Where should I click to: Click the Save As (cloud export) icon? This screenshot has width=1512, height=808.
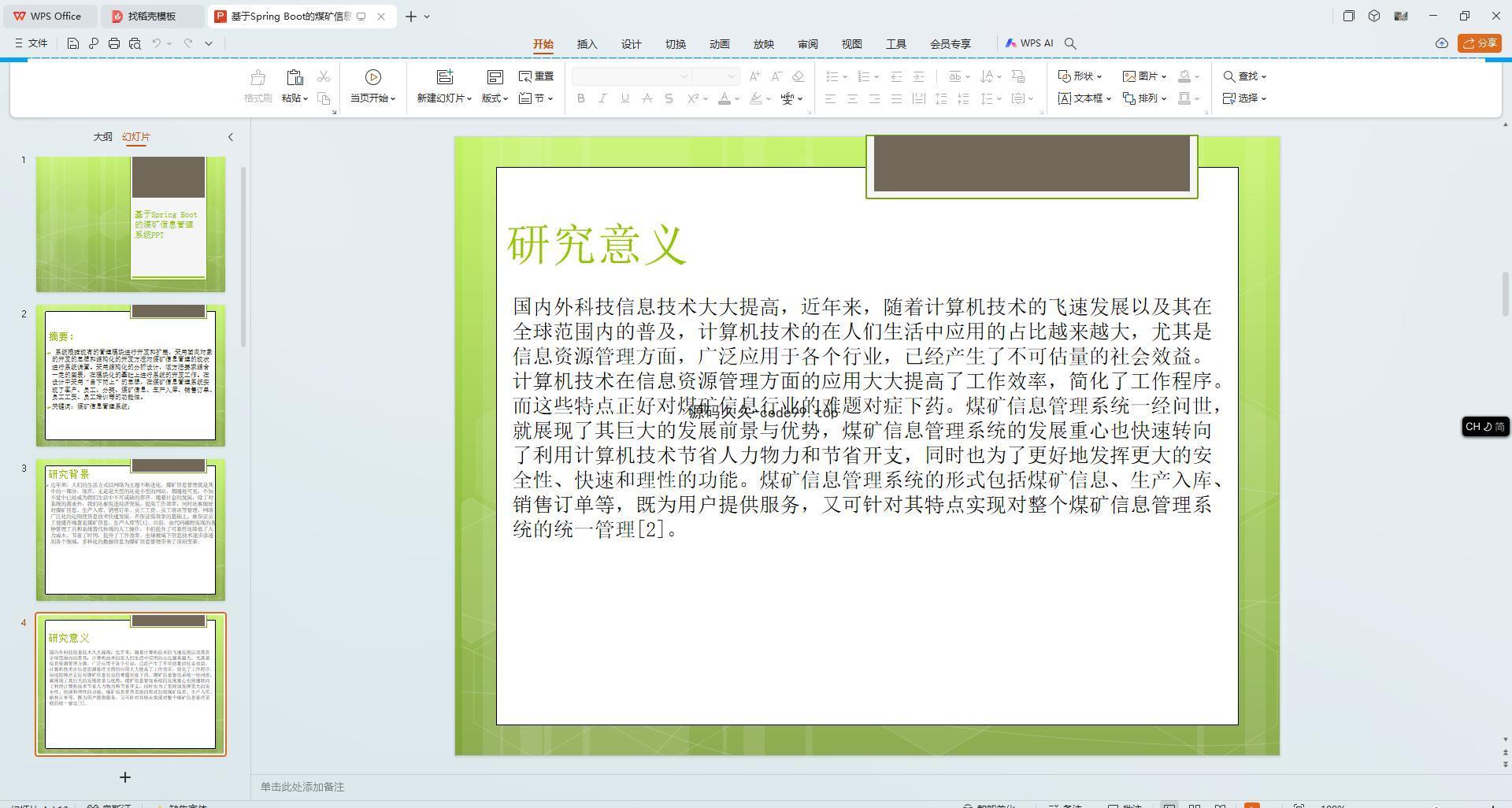[93, 43]
